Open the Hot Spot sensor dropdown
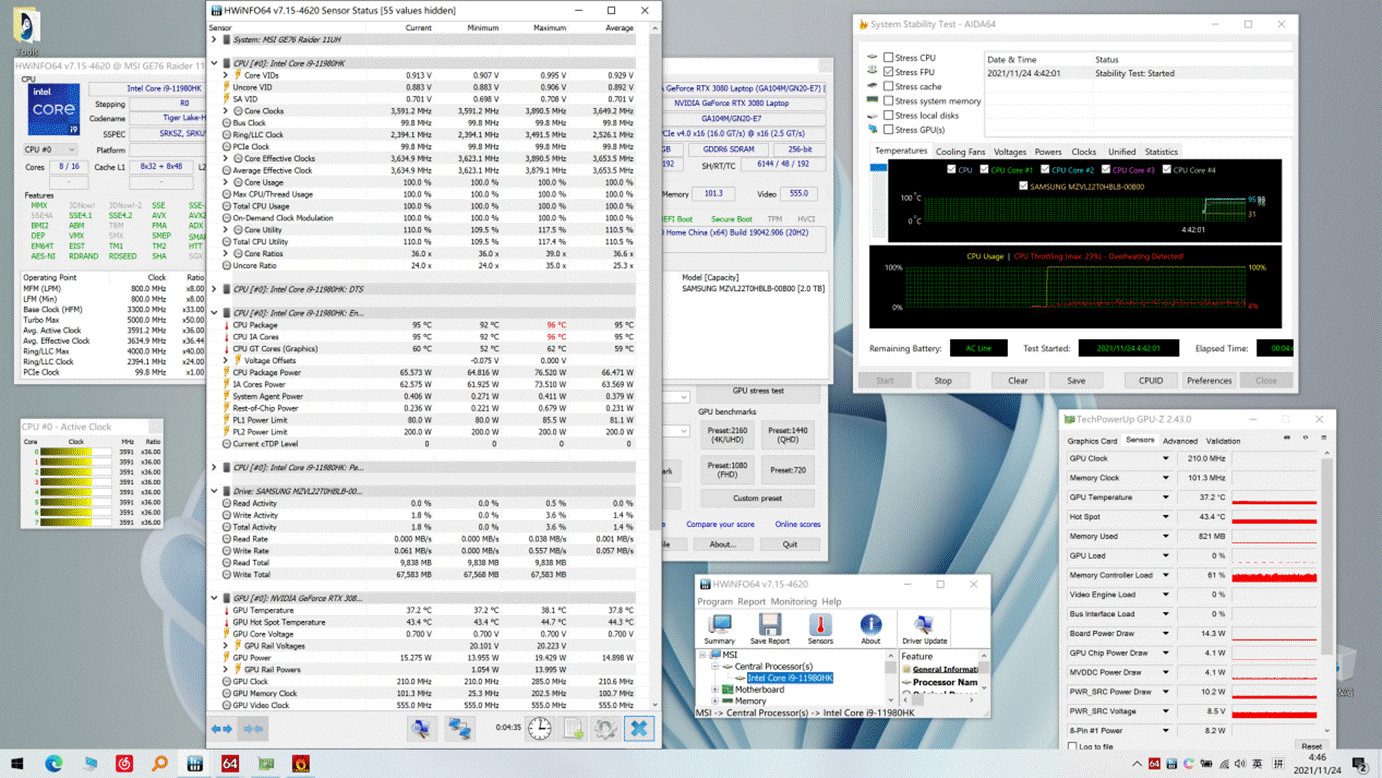The height and width of the screenshot is (778, 1382). [x=1165, y=517]
